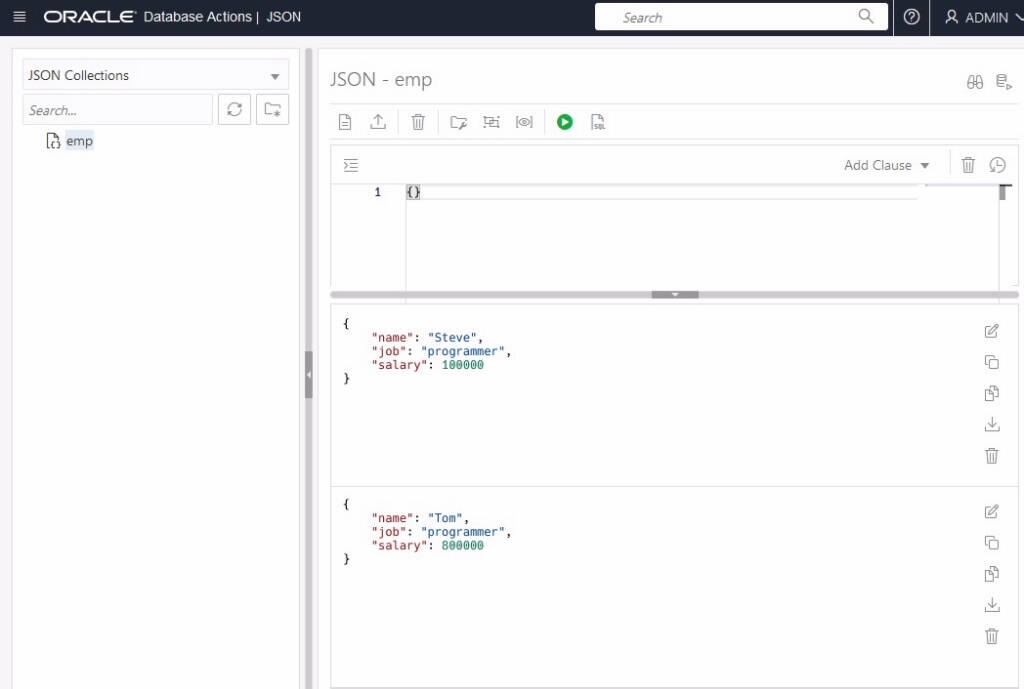
Task: Import documents into the emp collection
Action: [x=380, y=121]
